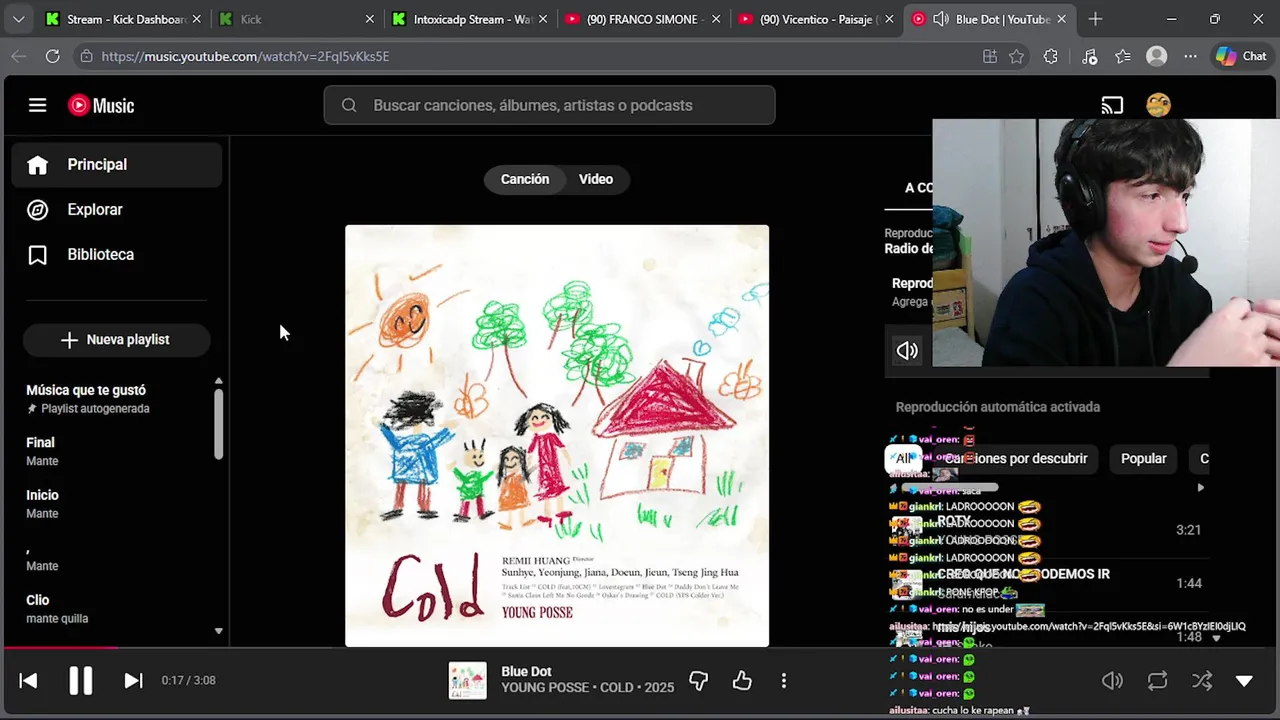1280x720 pixels.
Task: Open the account avatar menu
Action: pyautogui.click(x=1158, y=105)
